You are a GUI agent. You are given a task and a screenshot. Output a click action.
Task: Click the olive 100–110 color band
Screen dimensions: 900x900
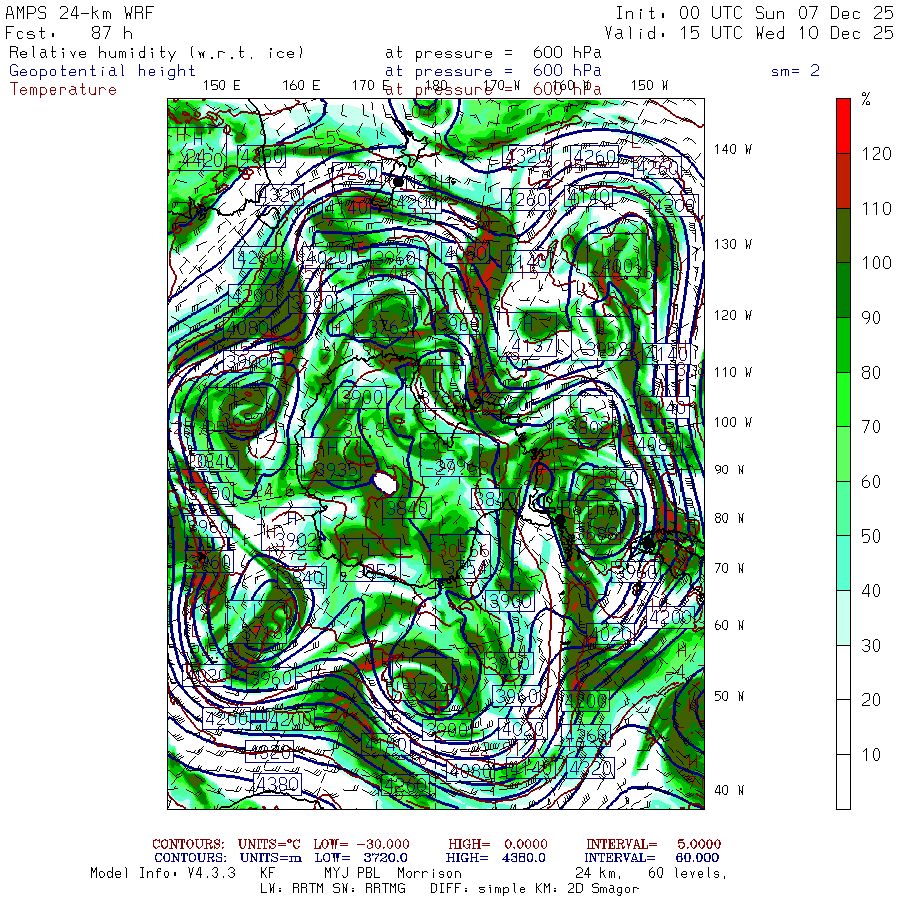pos(843,235)
